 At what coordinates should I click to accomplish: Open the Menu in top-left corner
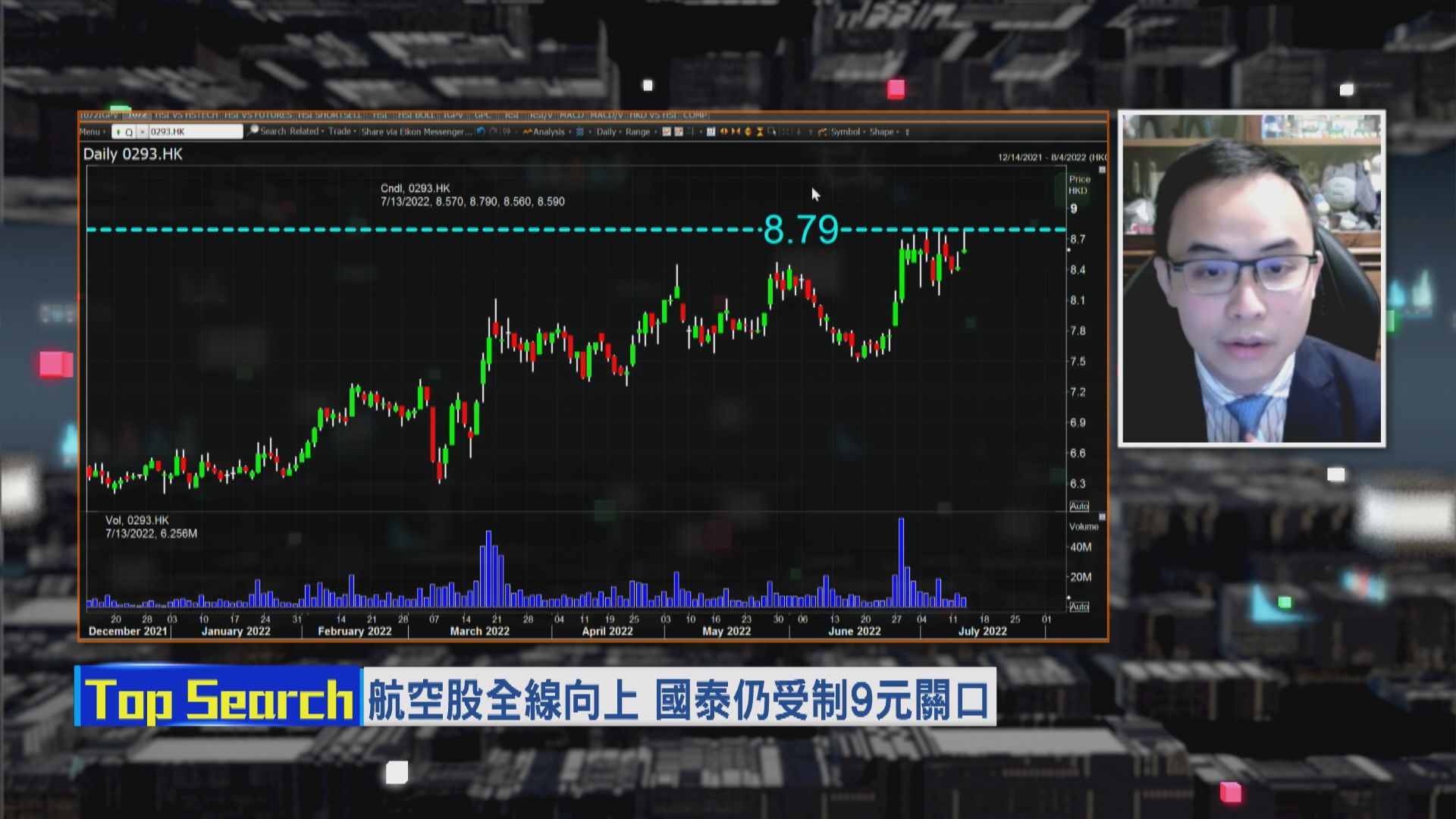[89, 130]
